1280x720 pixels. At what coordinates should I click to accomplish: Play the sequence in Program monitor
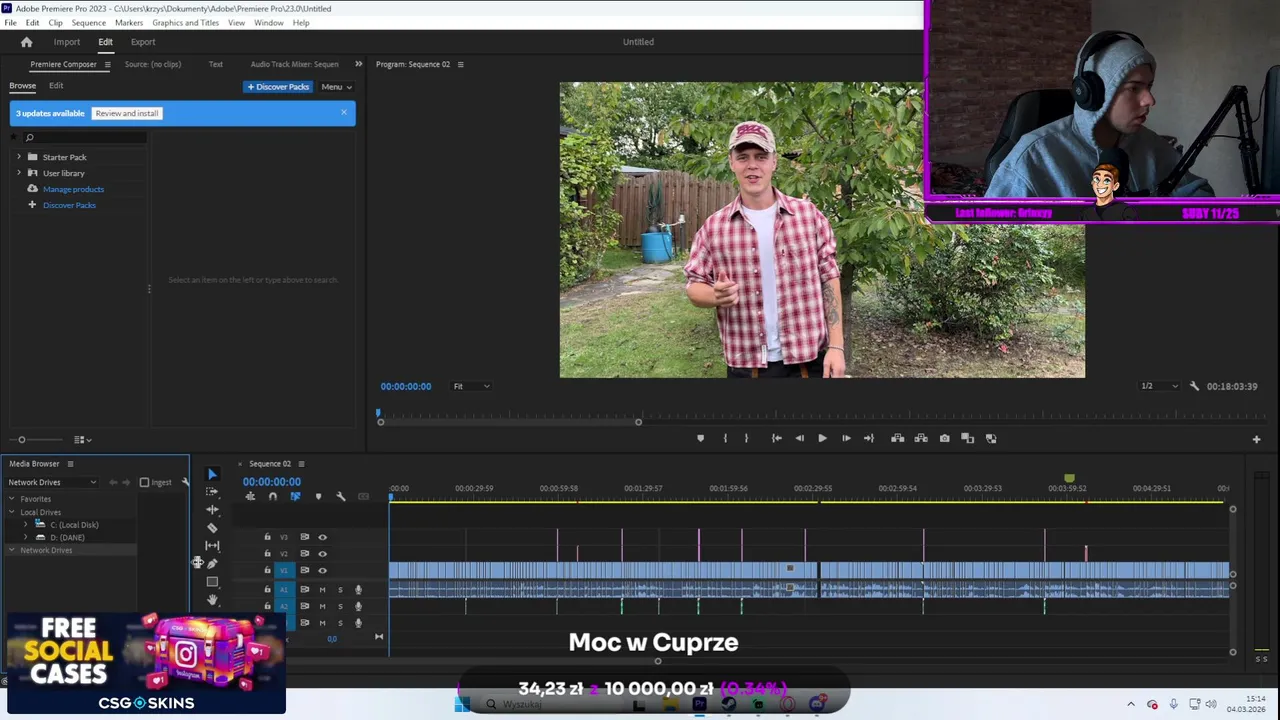822,438
